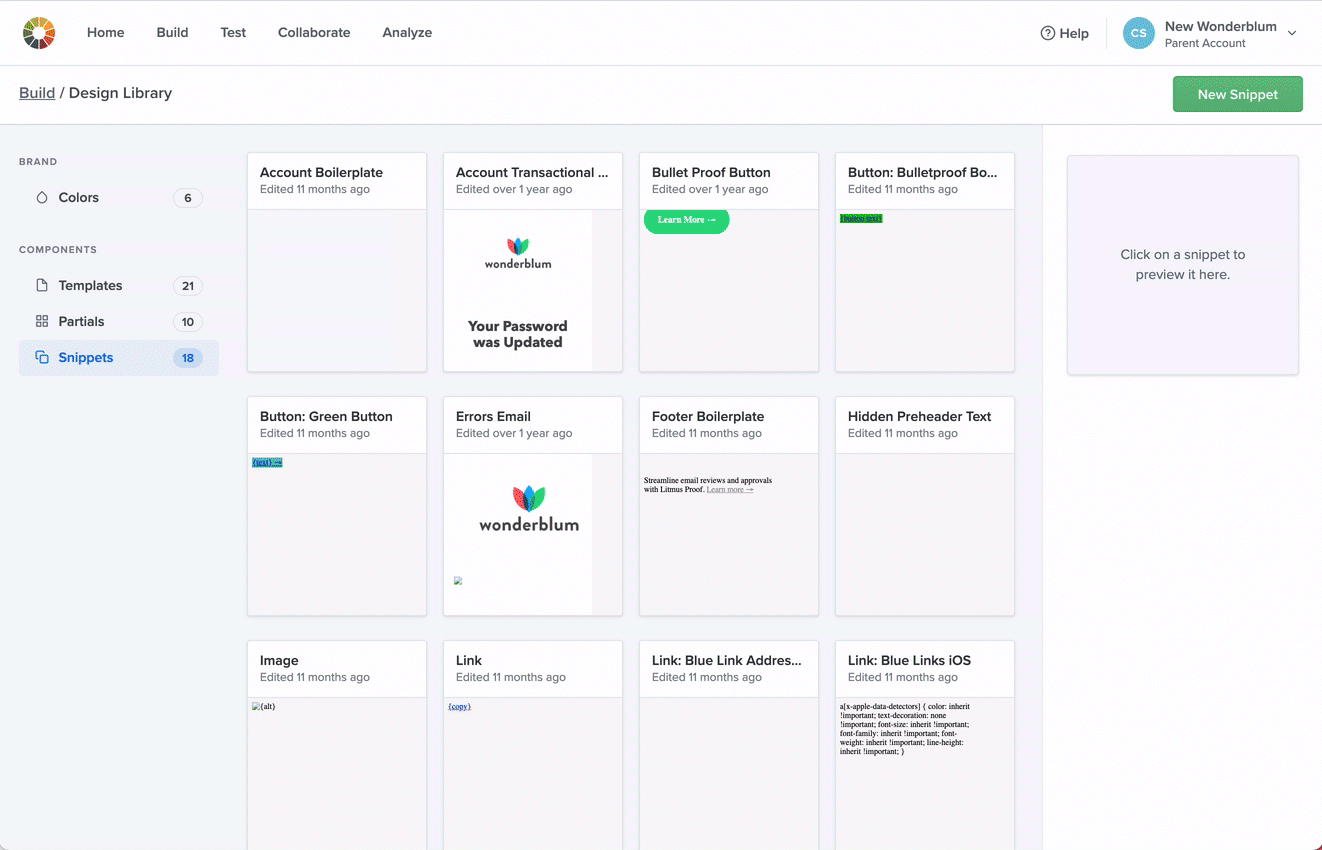Screen dimensions: 1322x850
Task: Click the New Snippet button
Action: click(x=1237, y=94)
